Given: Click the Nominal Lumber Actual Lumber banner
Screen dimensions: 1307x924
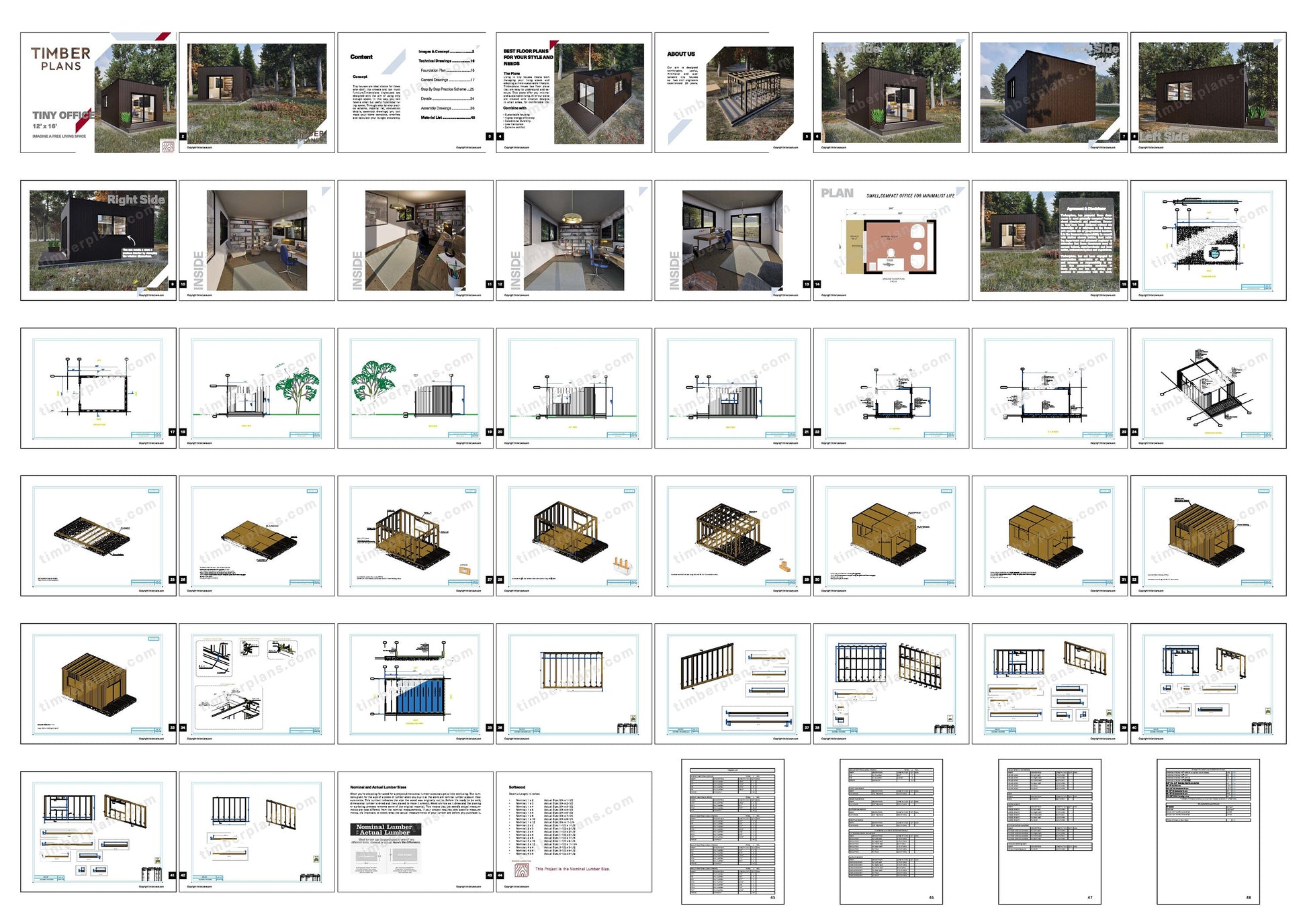Looking at the screenshot, I should click(386, 829).
